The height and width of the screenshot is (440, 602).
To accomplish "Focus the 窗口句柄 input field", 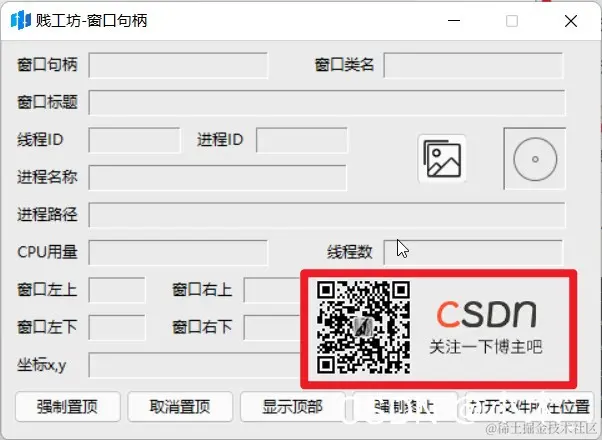I will coord(178,65).
